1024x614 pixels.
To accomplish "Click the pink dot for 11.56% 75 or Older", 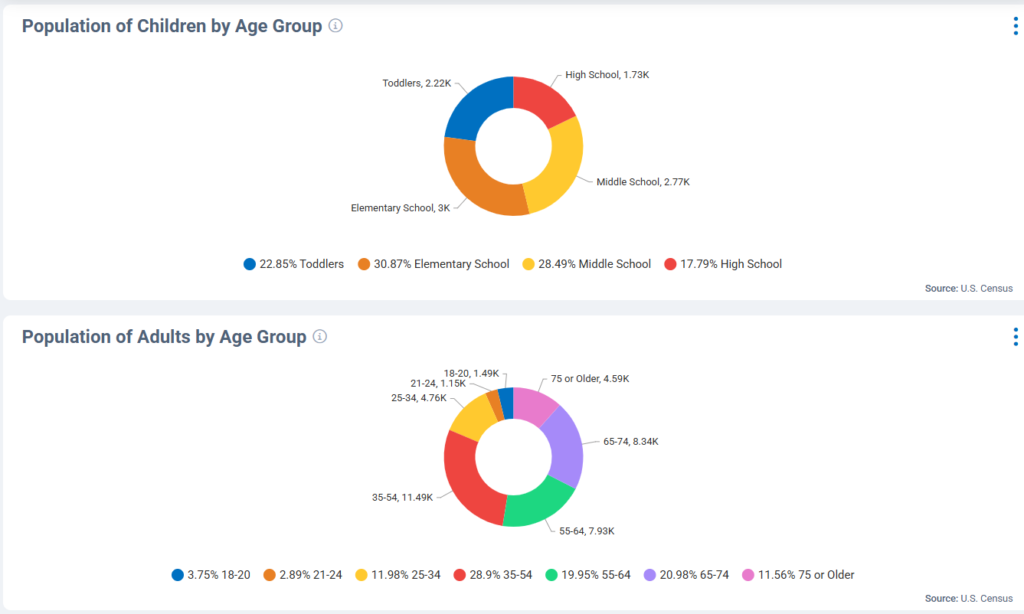I will coord(749,575).
